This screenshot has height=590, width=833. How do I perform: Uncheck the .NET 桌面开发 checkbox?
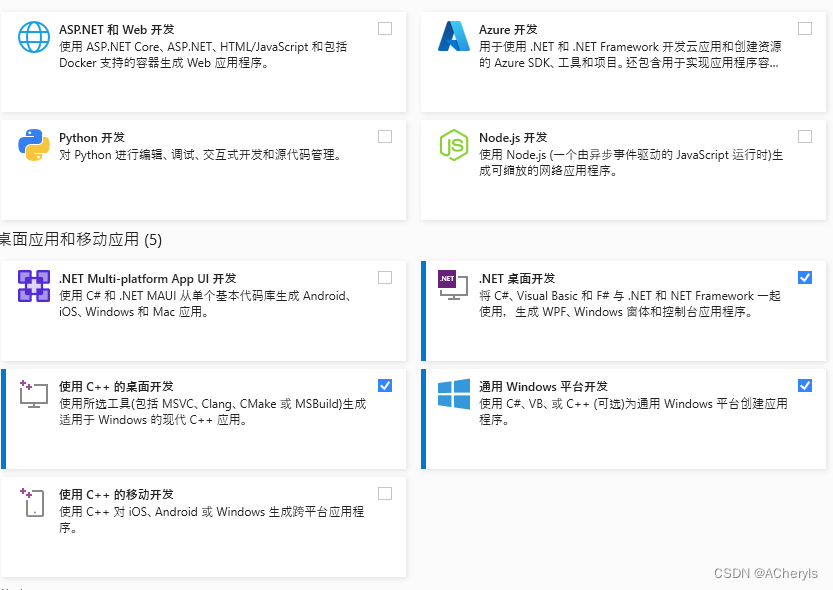click(804, 278)
